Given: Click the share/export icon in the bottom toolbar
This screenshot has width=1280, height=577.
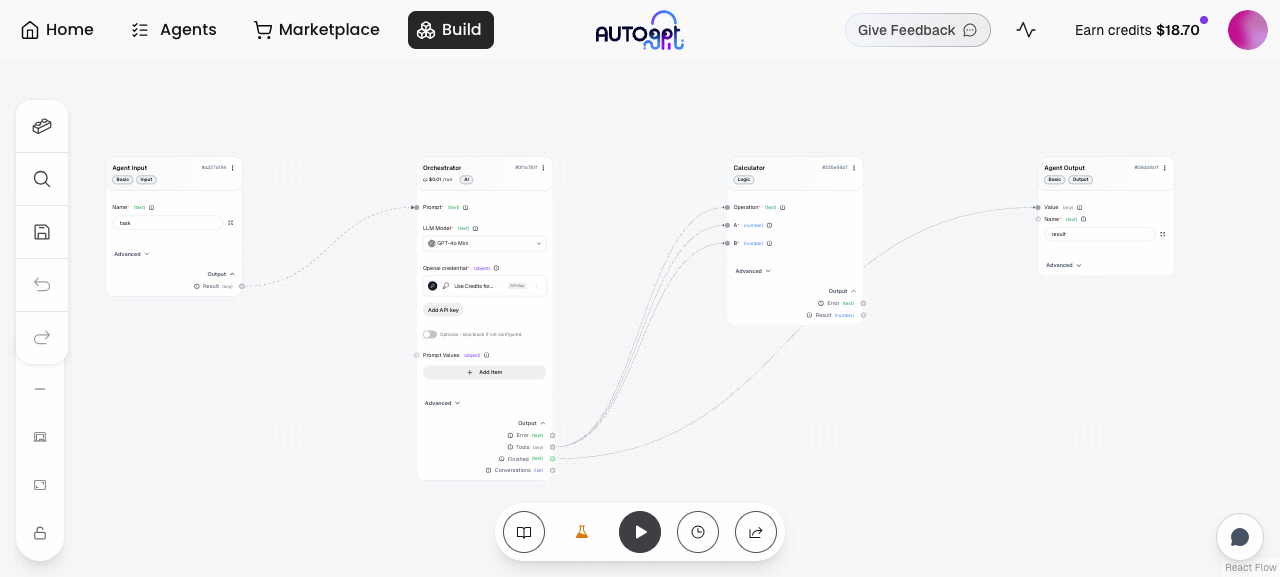Looking at the screenshot, I should (x=756, y=532).
